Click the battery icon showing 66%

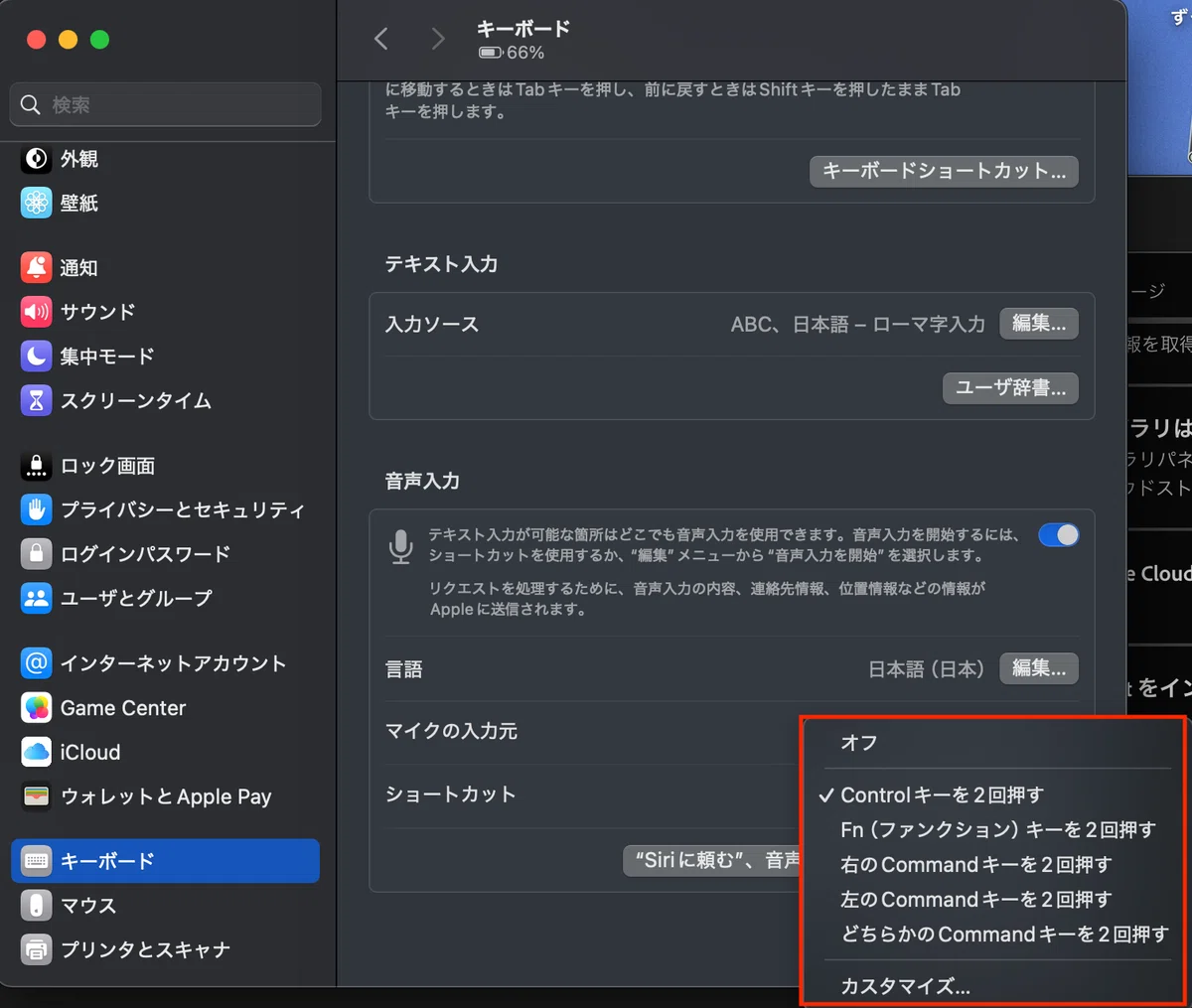click(x=491, y=53)
